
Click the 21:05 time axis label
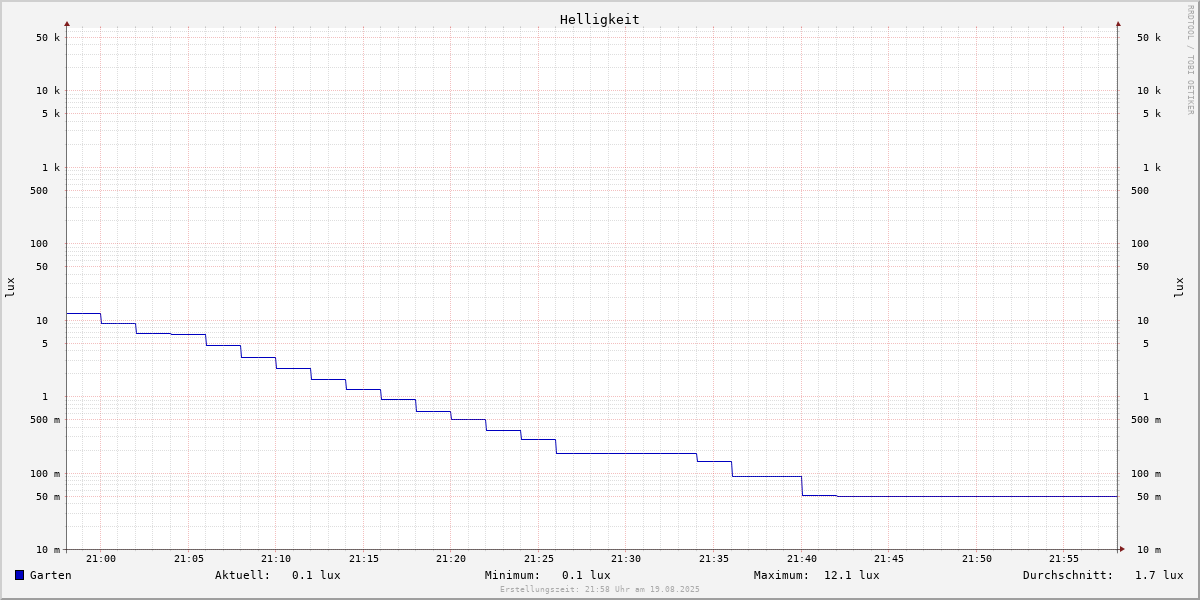(x=189, y=559)
